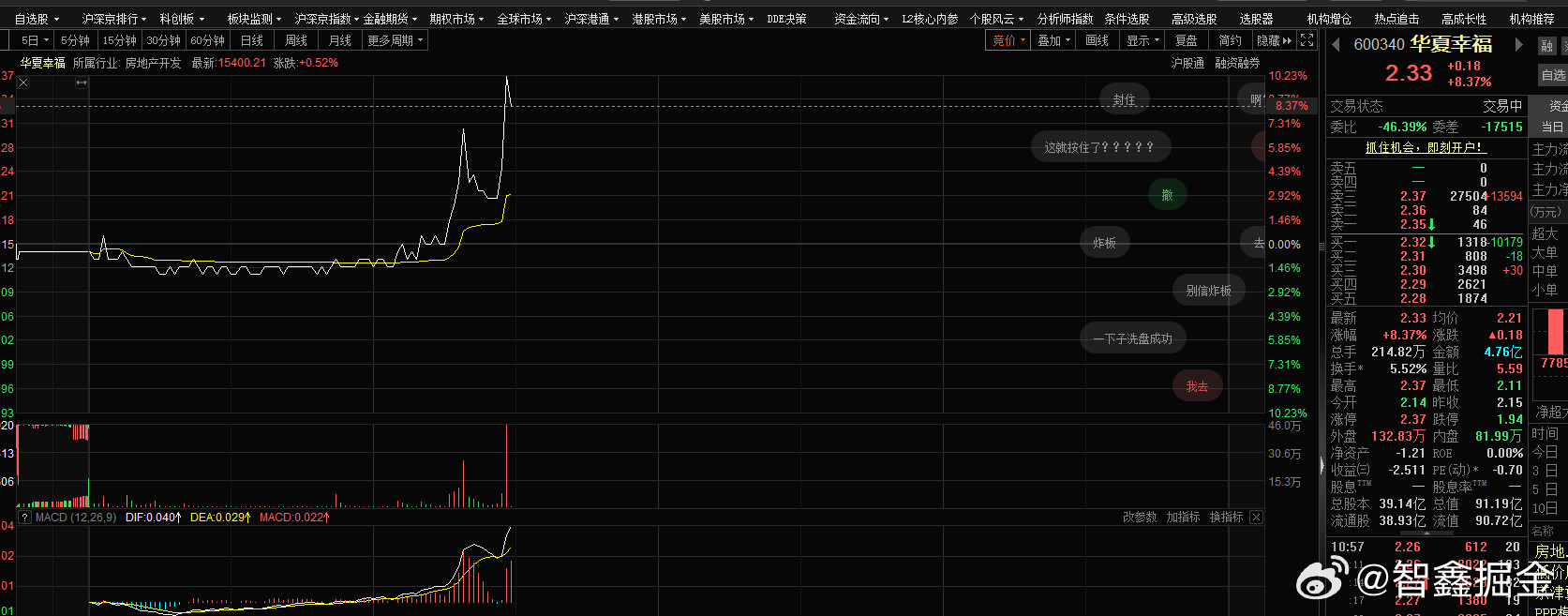
Task: Open 热点追击 from the top menu
Action: point(1396,19)
